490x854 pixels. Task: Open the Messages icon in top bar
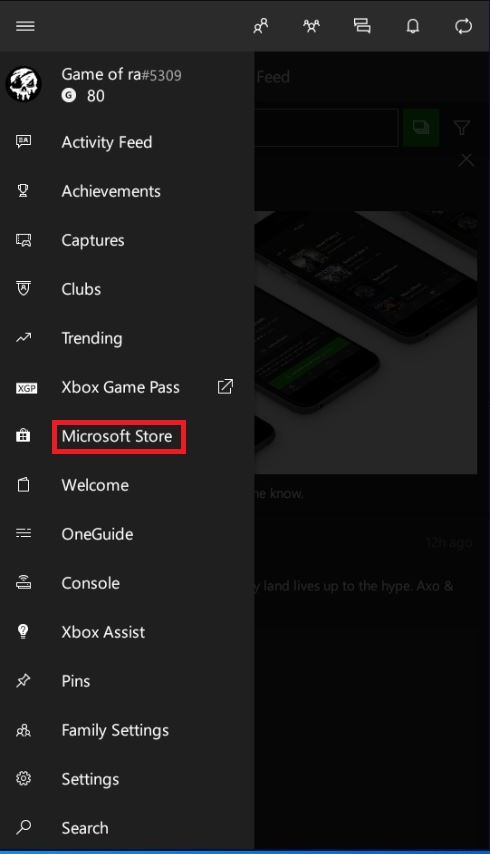click(x=362, y=26)
